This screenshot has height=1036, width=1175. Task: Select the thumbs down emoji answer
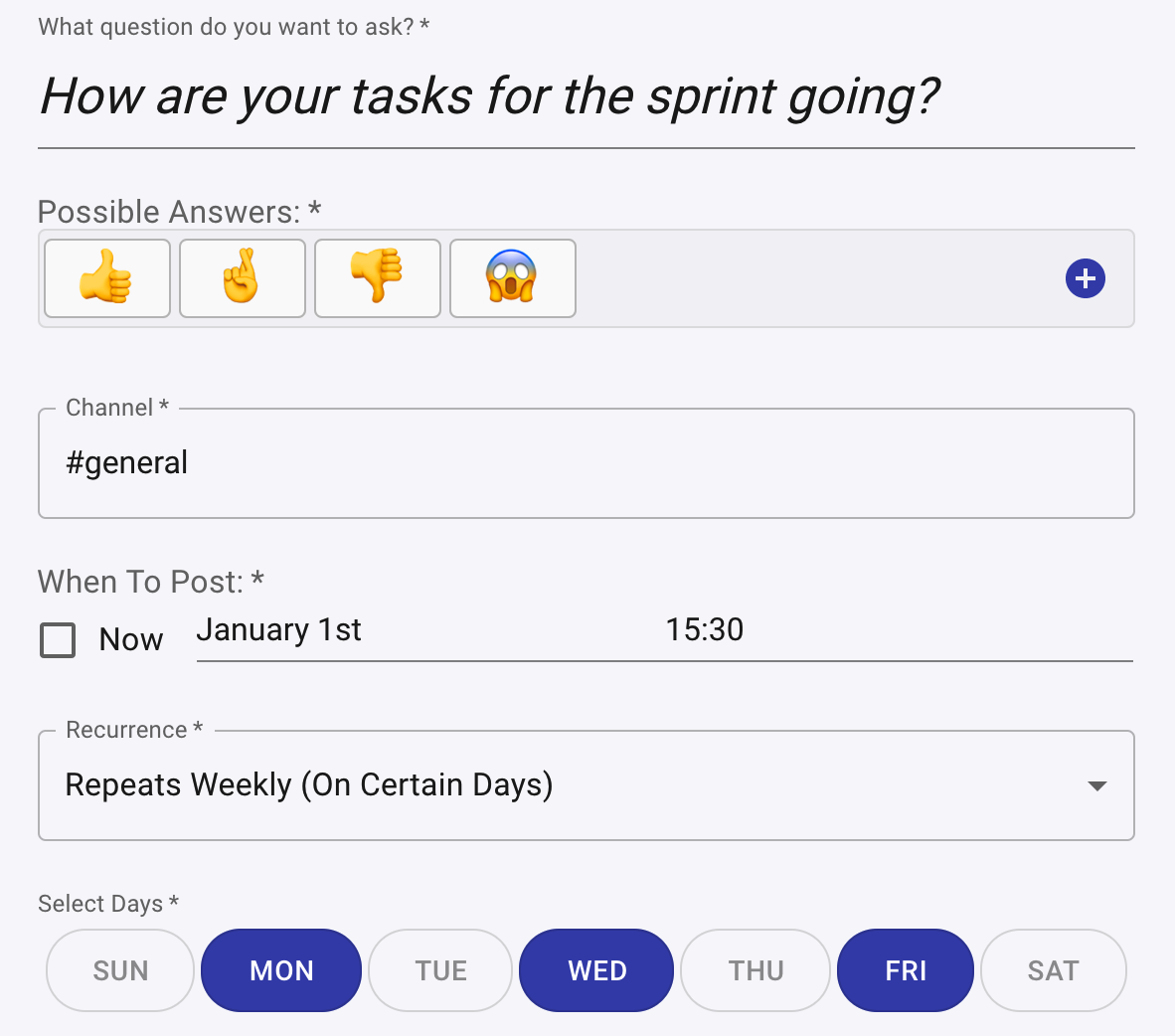378,278
